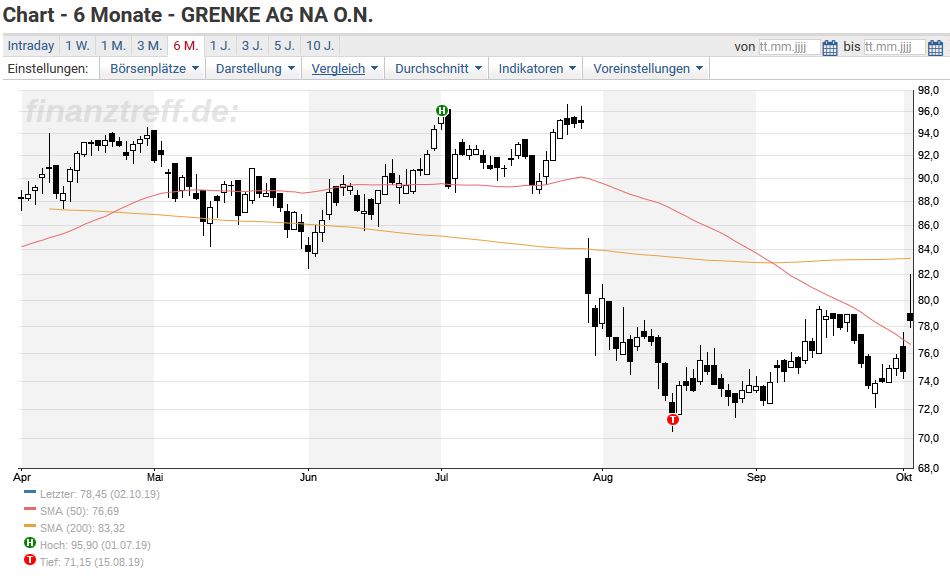Open calendar picker for the 'bis' date

click(935, 47)
